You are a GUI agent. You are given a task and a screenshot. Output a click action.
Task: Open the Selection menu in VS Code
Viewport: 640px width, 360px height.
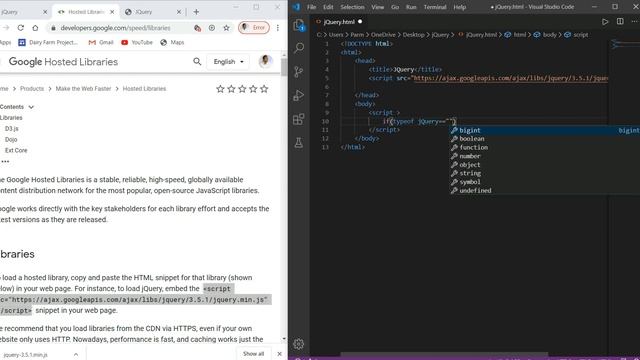click(352, 7)
